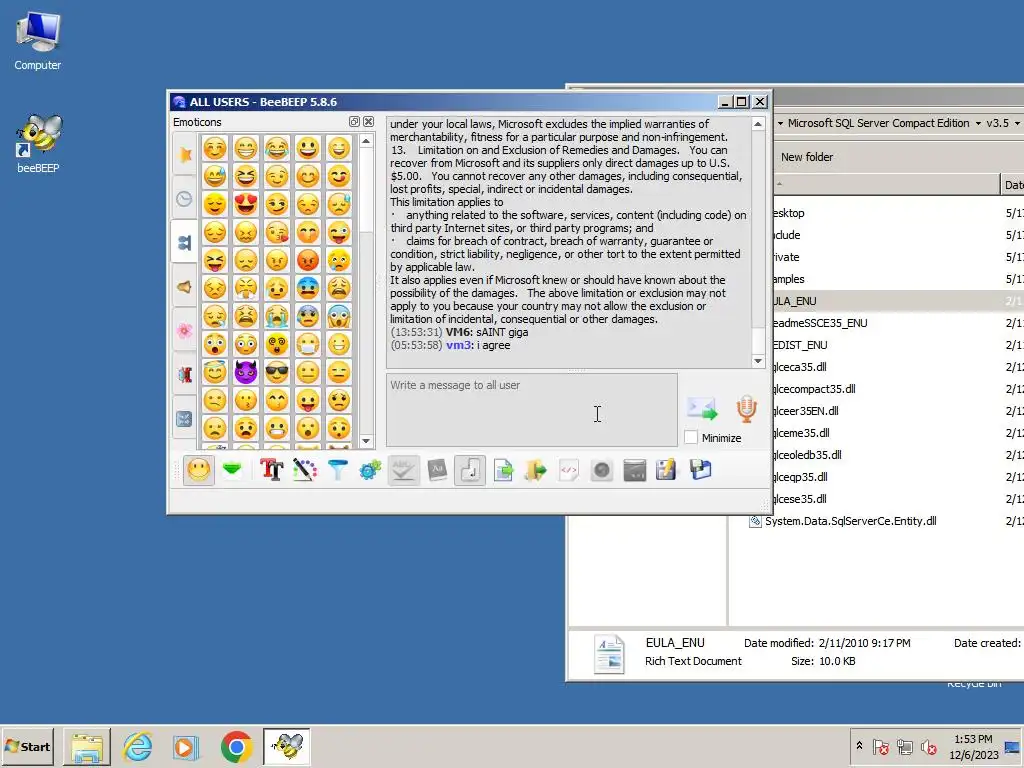Insert the purple devil emoji
The image size is (1024, 768).
[x=246, y=372]
